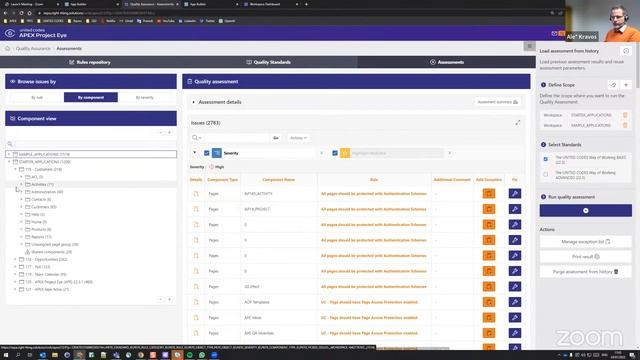
Task: Switch to the Rules repository tab
Action: pos(90,62)
